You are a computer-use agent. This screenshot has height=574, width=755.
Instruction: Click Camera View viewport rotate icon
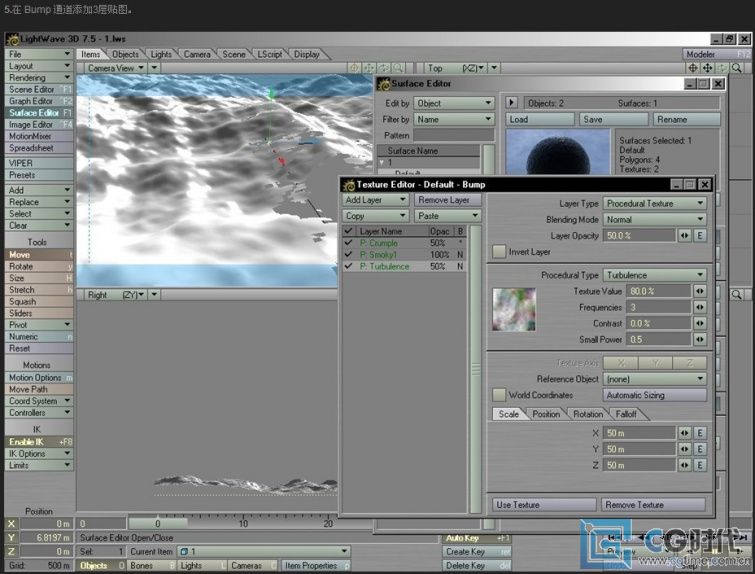[383, 68]
